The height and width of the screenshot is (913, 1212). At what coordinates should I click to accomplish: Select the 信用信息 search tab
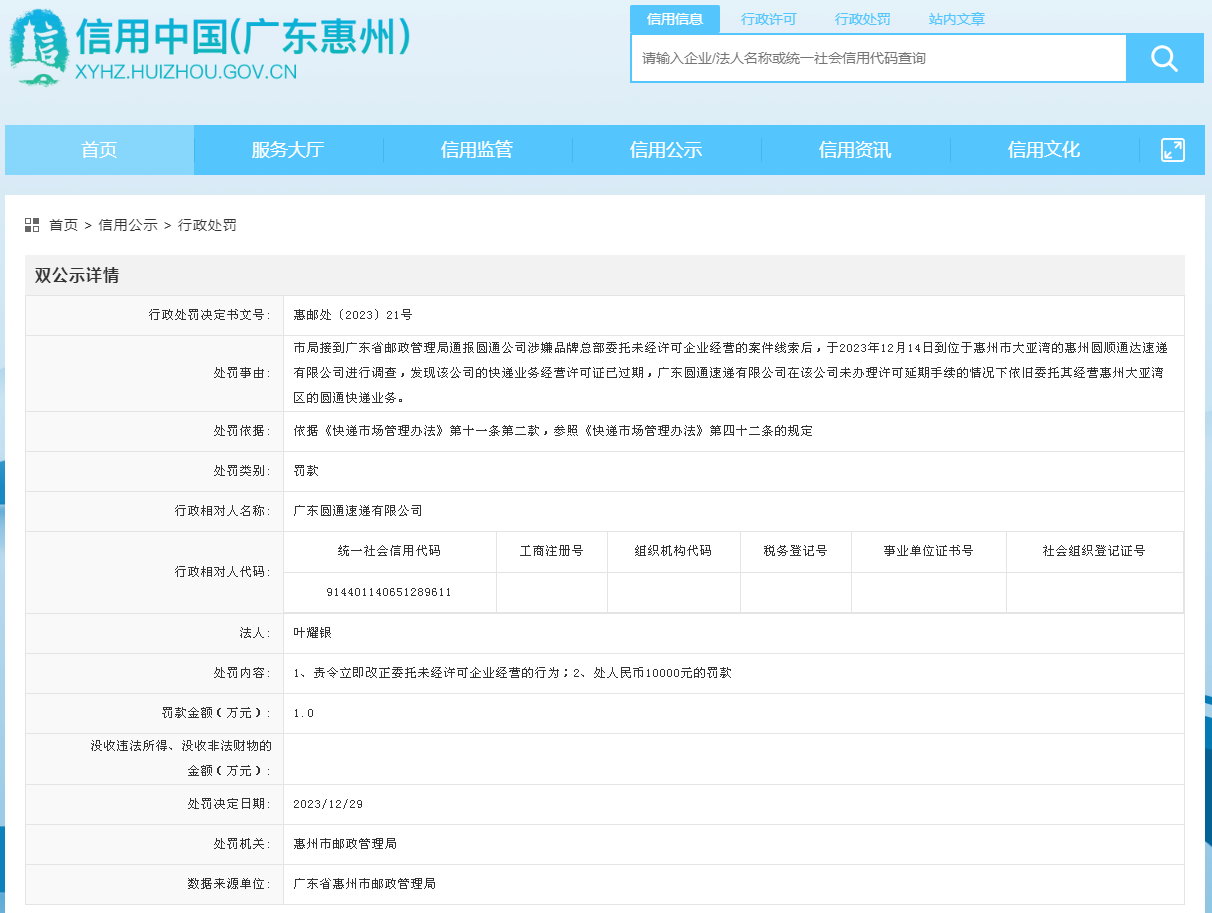click(x=675, y=19)
